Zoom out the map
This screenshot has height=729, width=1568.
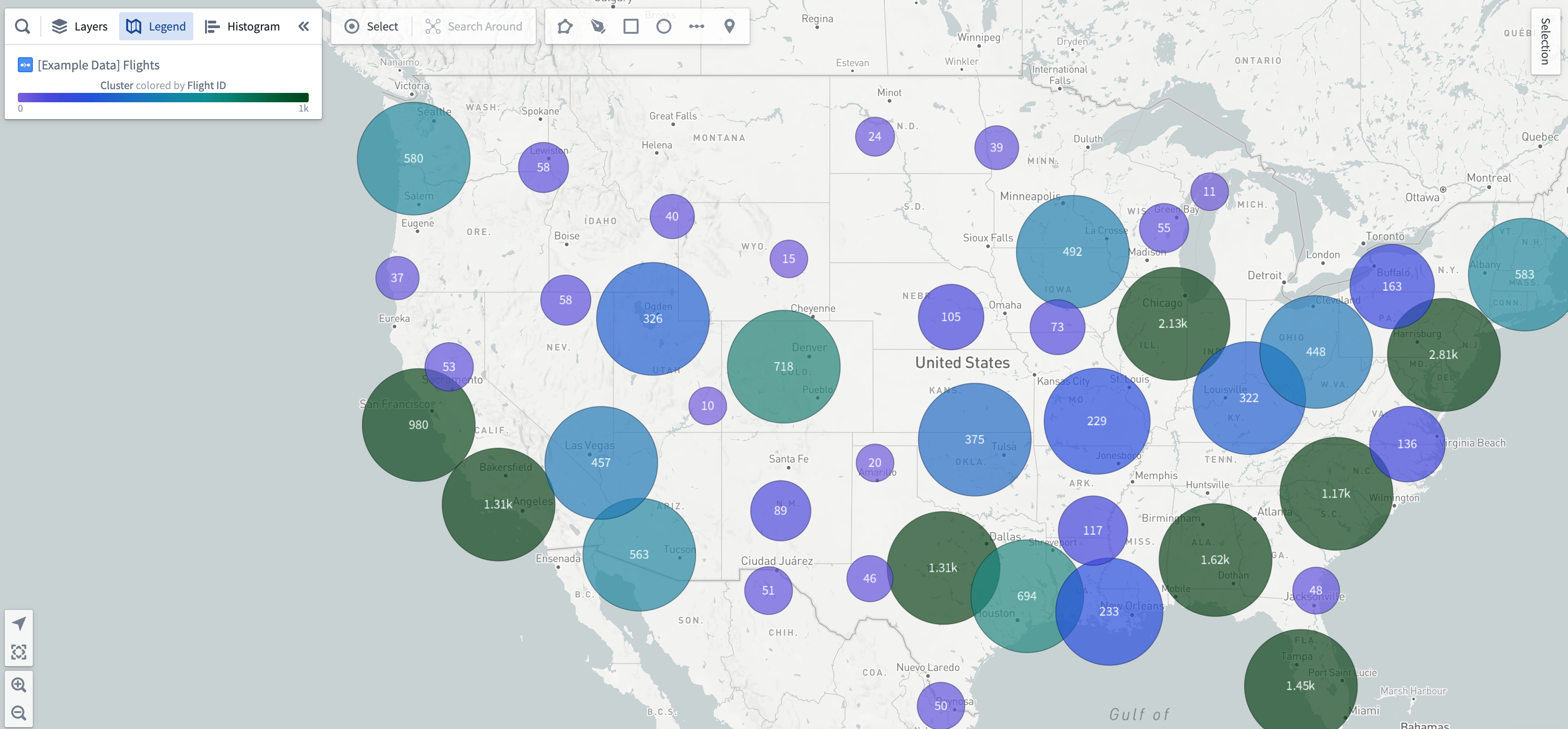[19, 713]
